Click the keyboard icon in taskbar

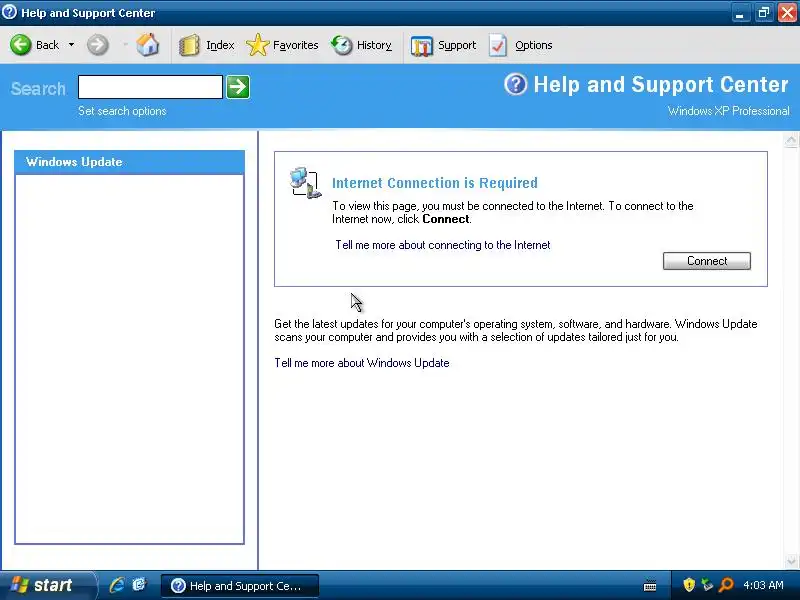(650, 585)
